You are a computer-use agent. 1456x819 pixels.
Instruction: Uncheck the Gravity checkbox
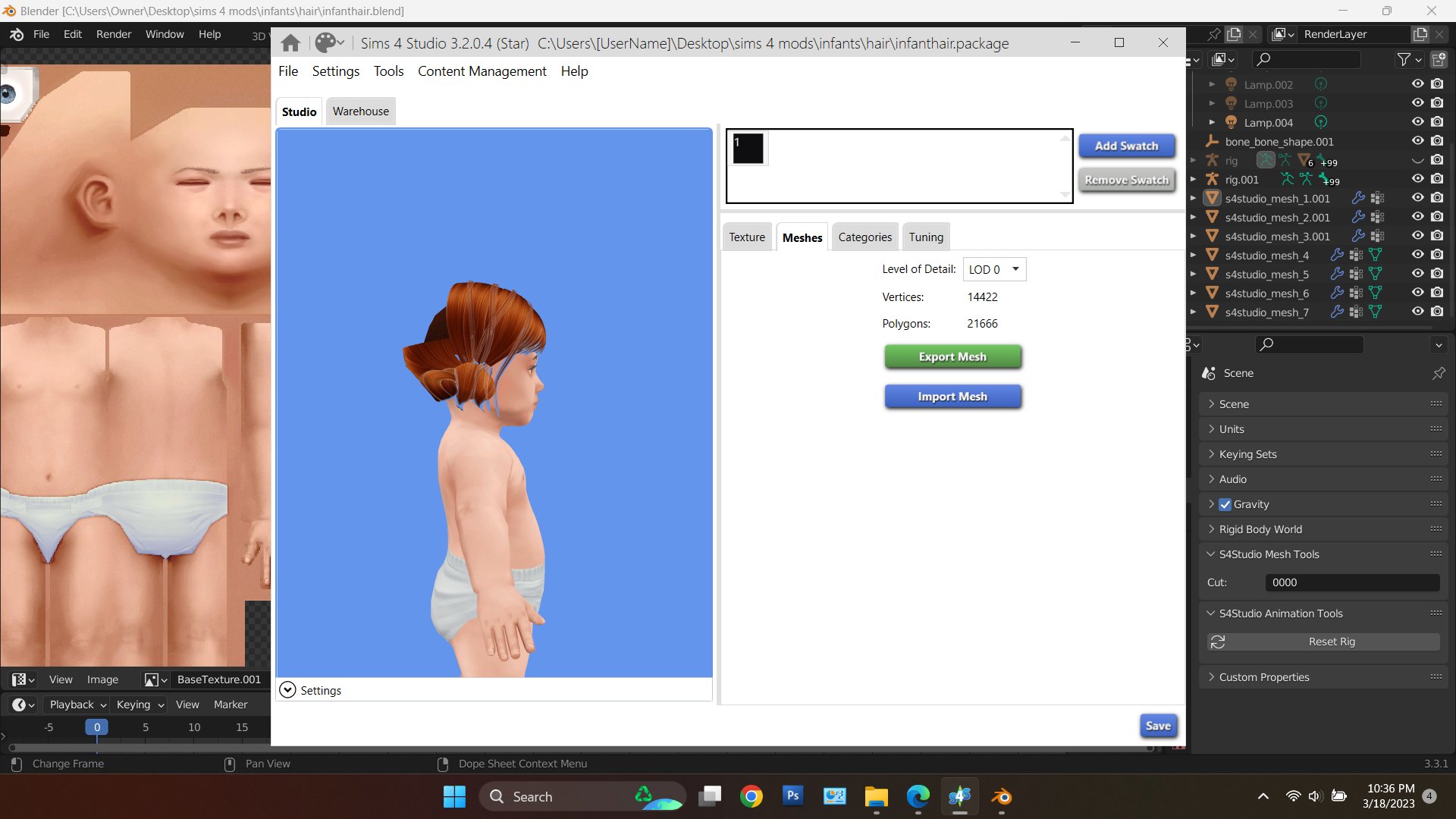click(1225, 504)
